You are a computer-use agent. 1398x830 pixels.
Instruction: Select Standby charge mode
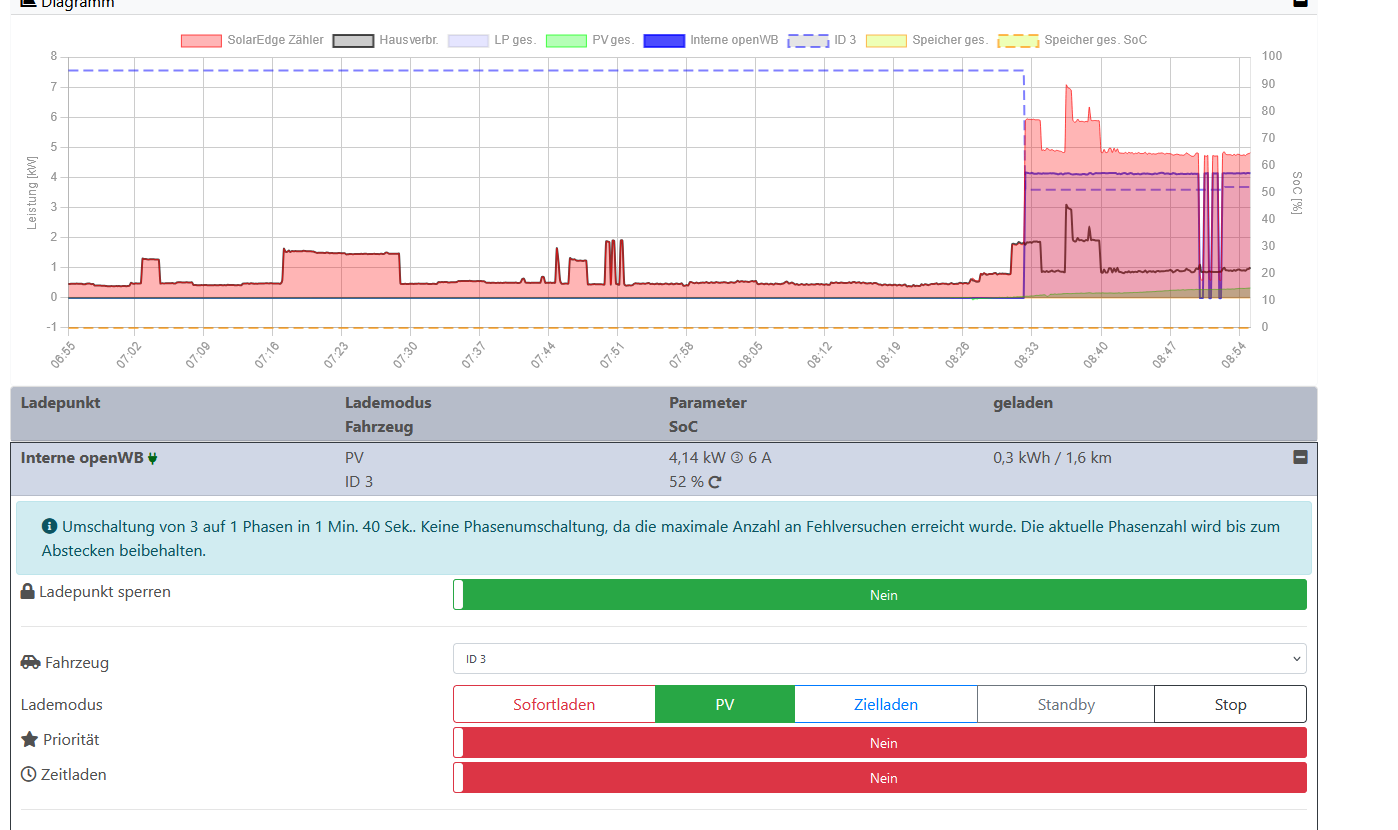1066,704
